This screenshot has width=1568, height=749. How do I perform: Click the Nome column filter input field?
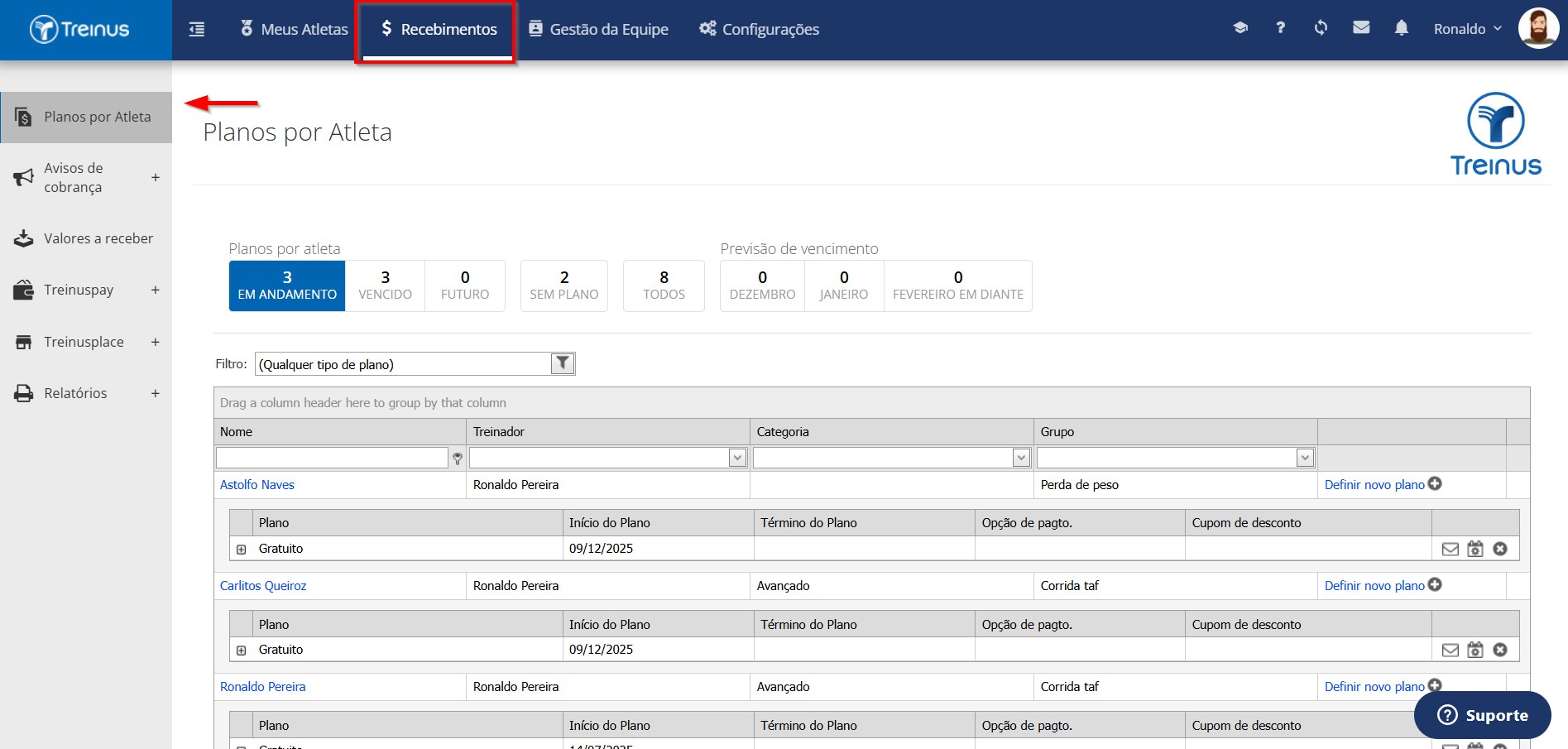coord(332,458)
